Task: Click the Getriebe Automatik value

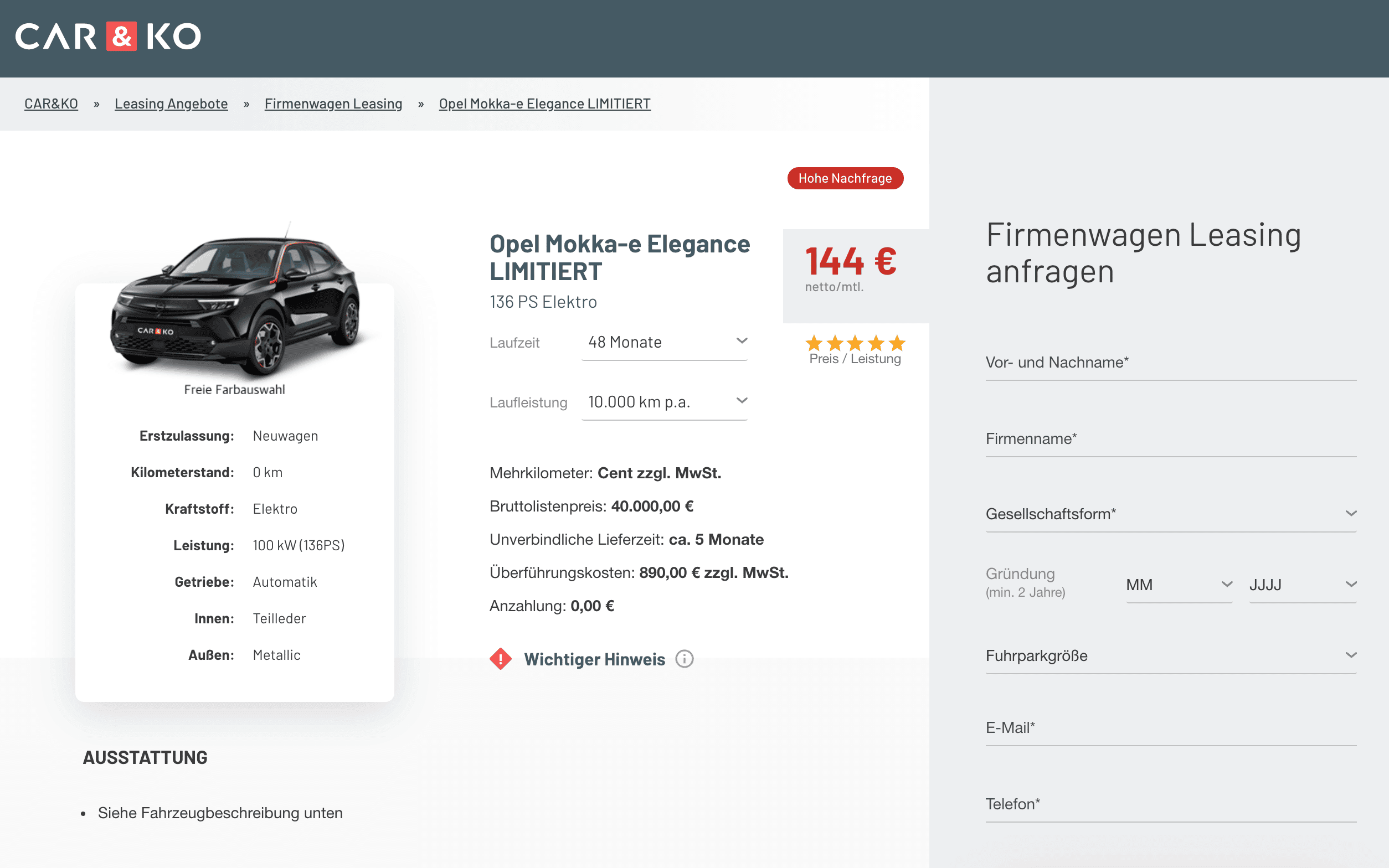Action: pos(285,582)
